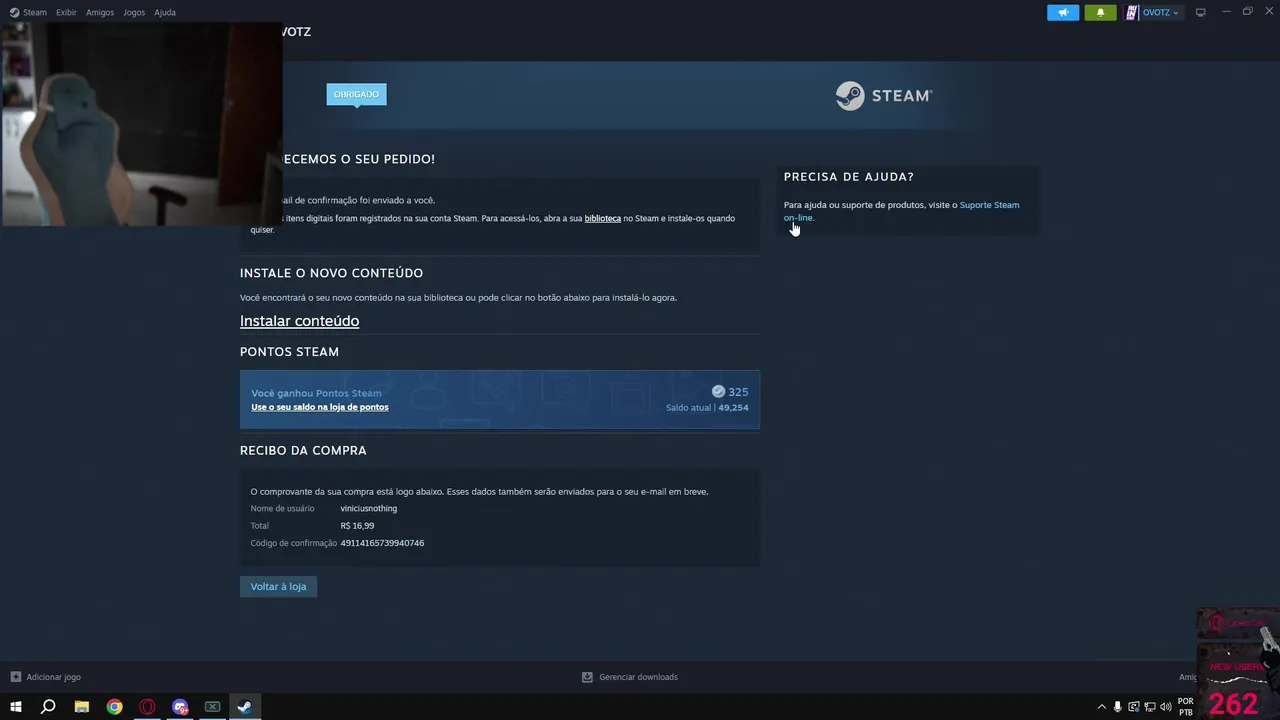Show hidden system tray icons
Image resolution: width=1280 pixels, height=720 pixels.
pos(1102,707)
